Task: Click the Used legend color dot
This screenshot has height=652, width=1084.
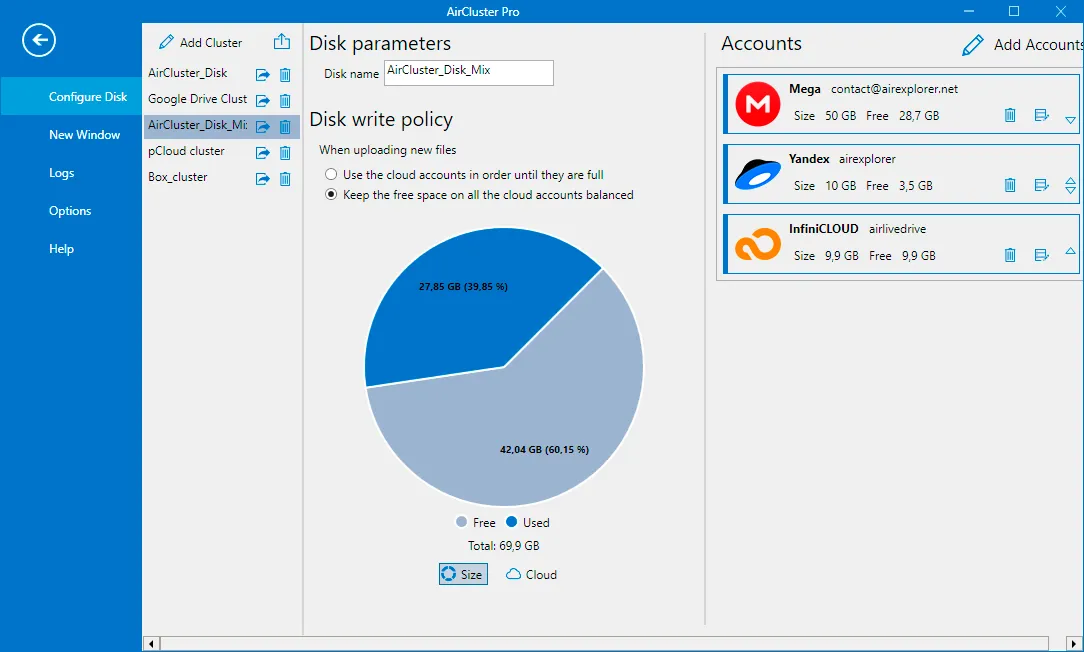Action: [x=512, y=521]
